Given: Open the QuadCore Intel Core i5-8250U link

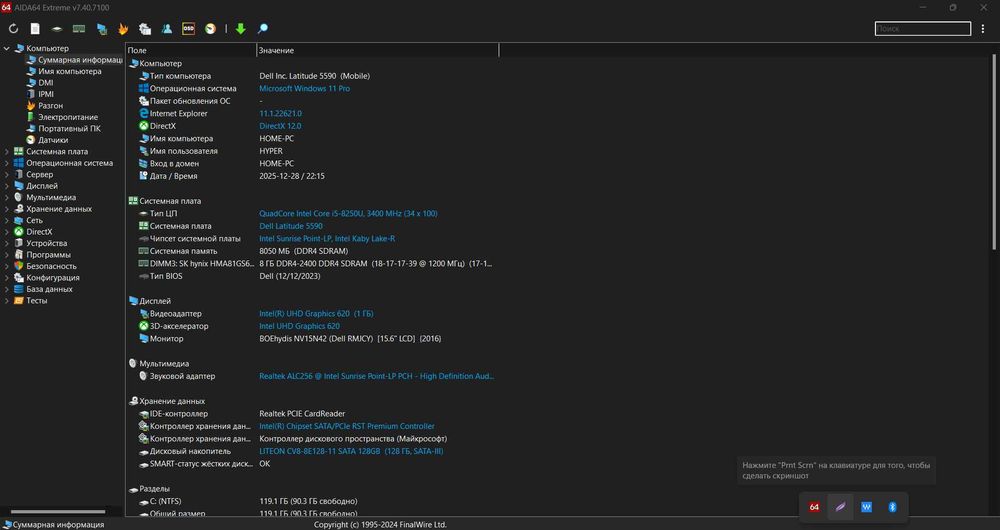Looking at the screenshot, I should pyautogui.click(x=348, y=214).
